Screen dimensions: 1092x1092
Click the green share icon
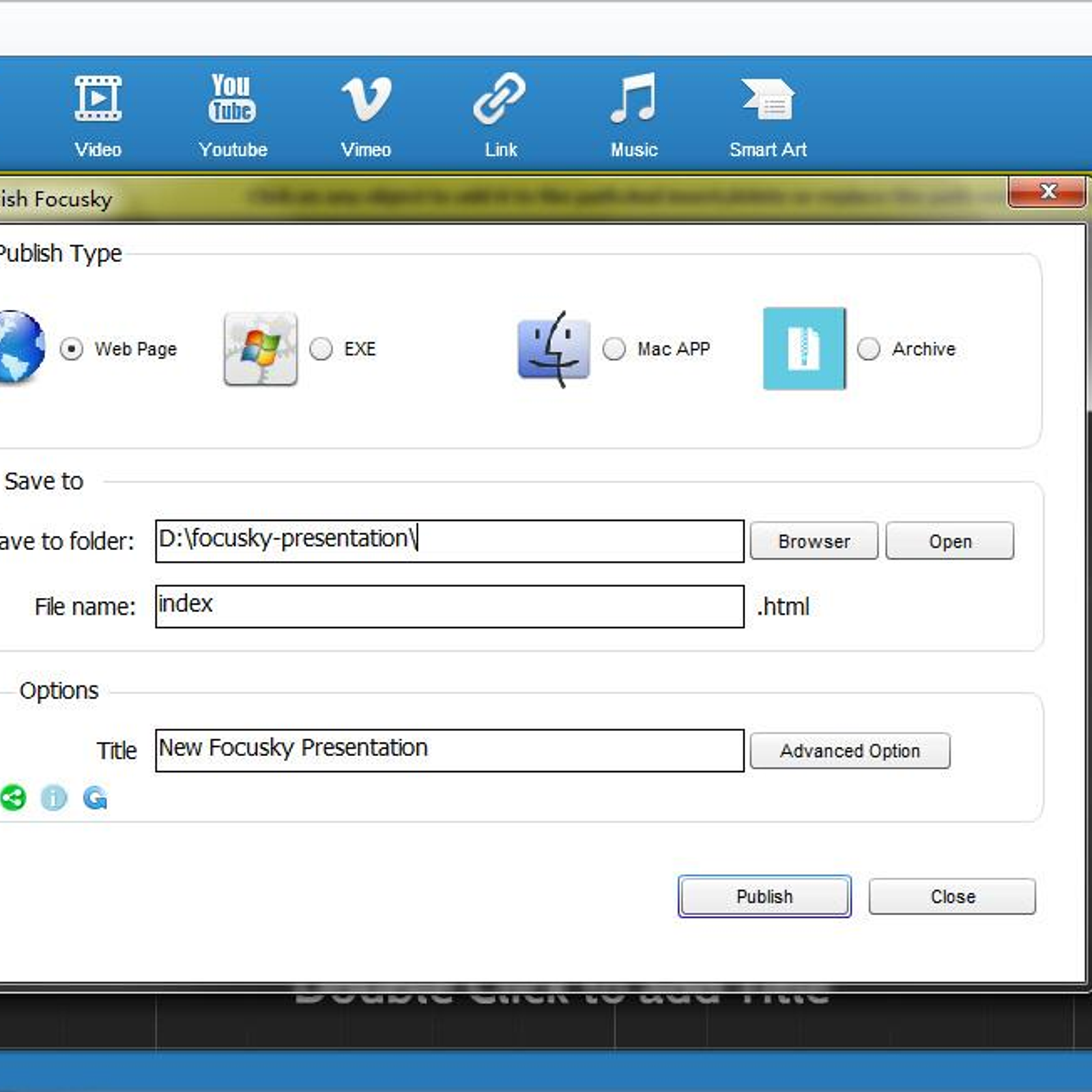[x=13, y=797]
